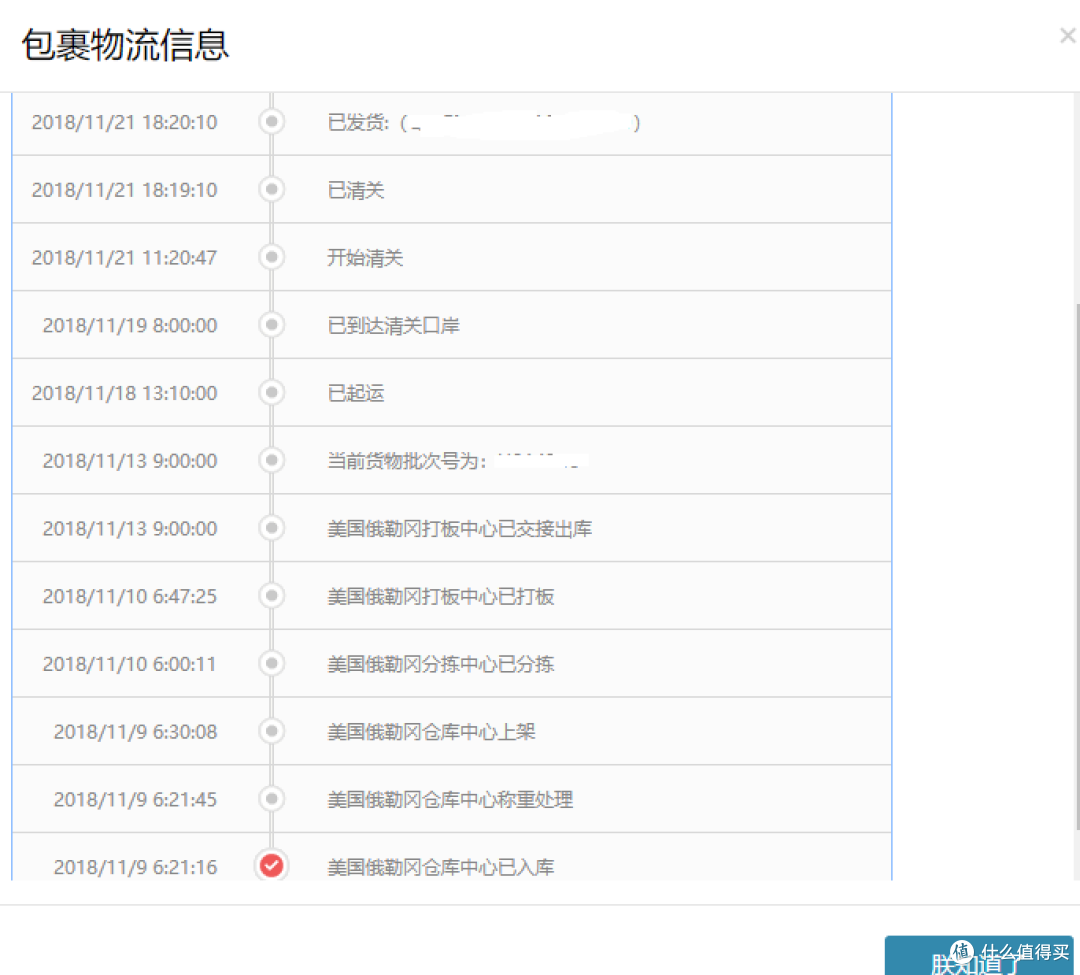
Task: Click the status text 美国俄勒冈打板中心已打板
Action: pos(441,596)
